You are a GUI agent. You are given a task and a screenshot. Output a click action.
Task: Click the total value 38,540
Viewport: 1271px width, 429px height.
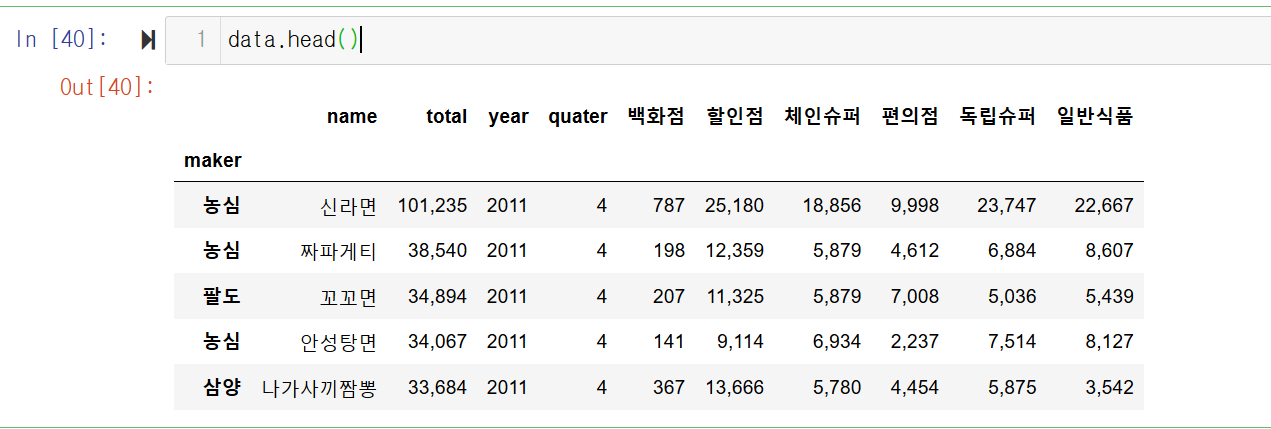tap(437, 251)
